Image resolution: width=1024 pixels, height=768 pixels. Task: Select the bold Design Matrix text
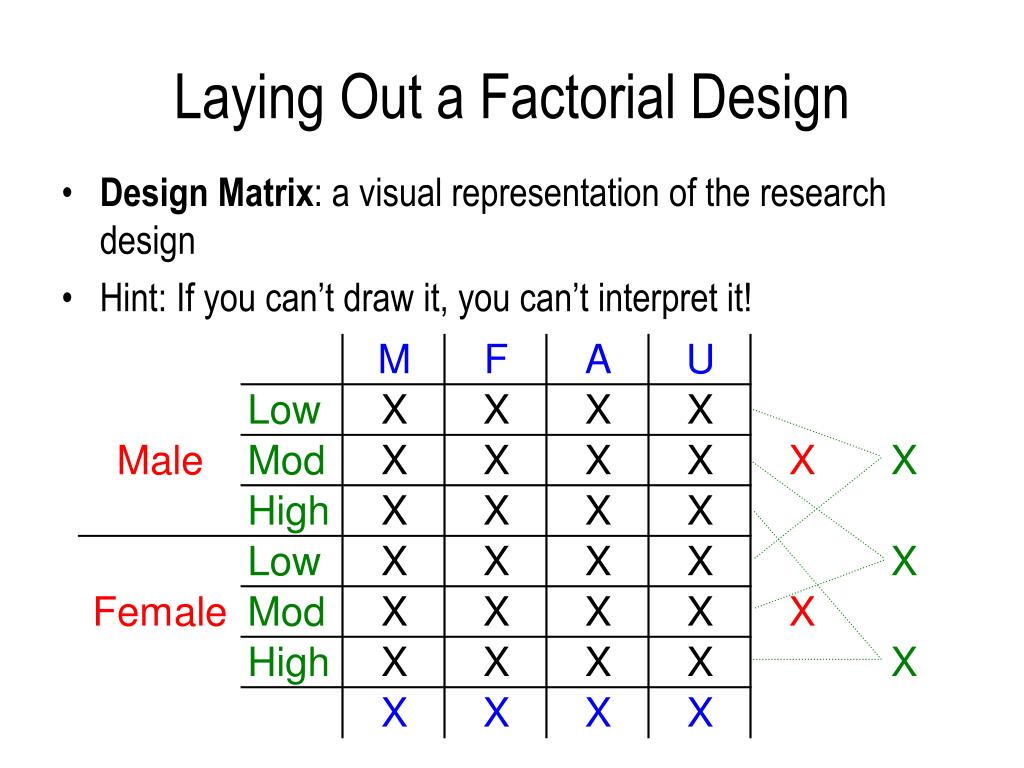pos(206,193)
